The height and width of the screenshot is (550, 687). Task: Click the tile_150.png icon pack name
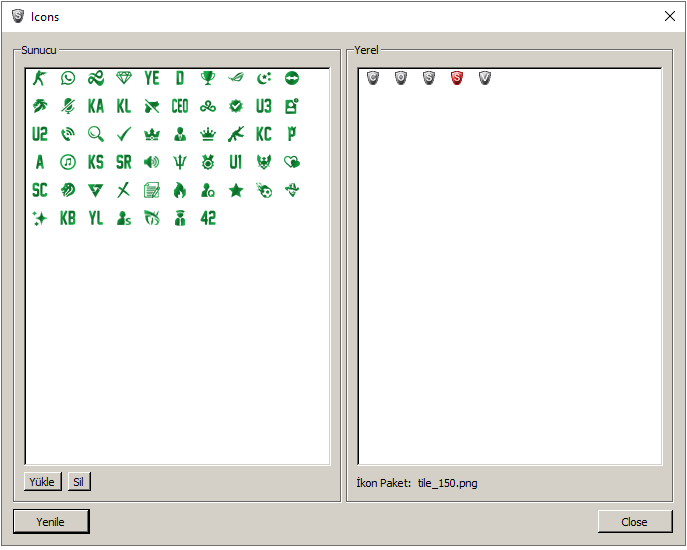tap(447, 483)
